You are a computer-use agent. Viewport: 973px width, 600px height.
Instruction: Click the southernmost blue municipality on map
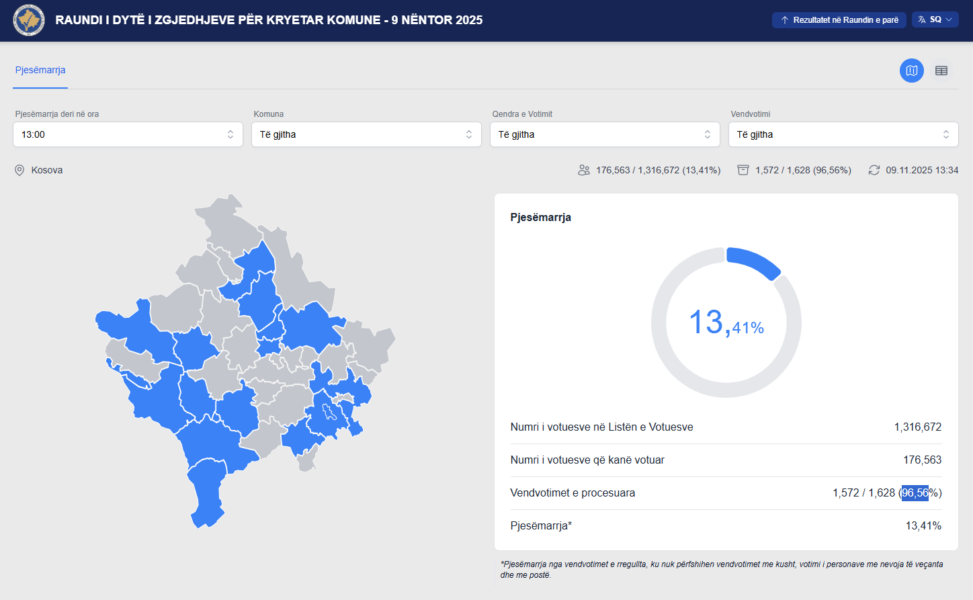coord(208,500)
